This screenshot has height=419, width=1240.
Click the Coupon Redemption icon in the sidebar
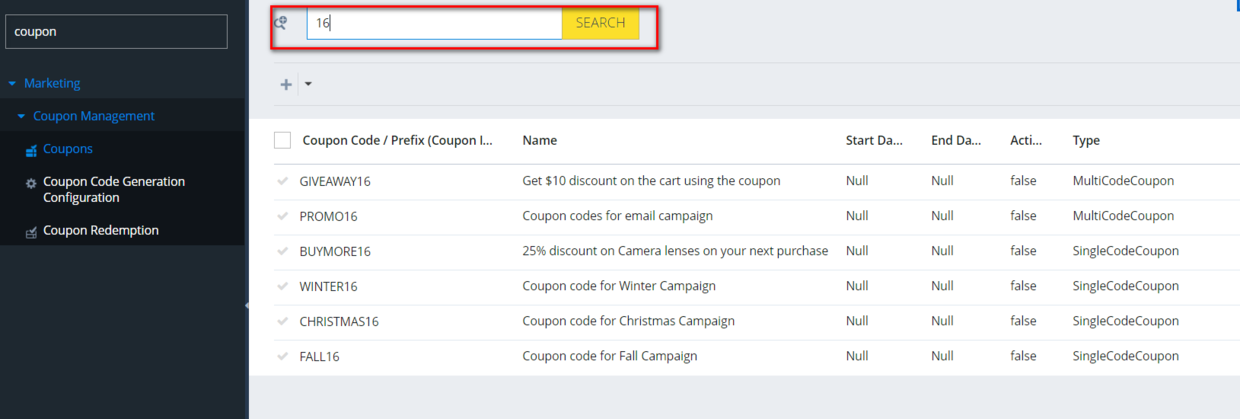[x=31, y=231]
